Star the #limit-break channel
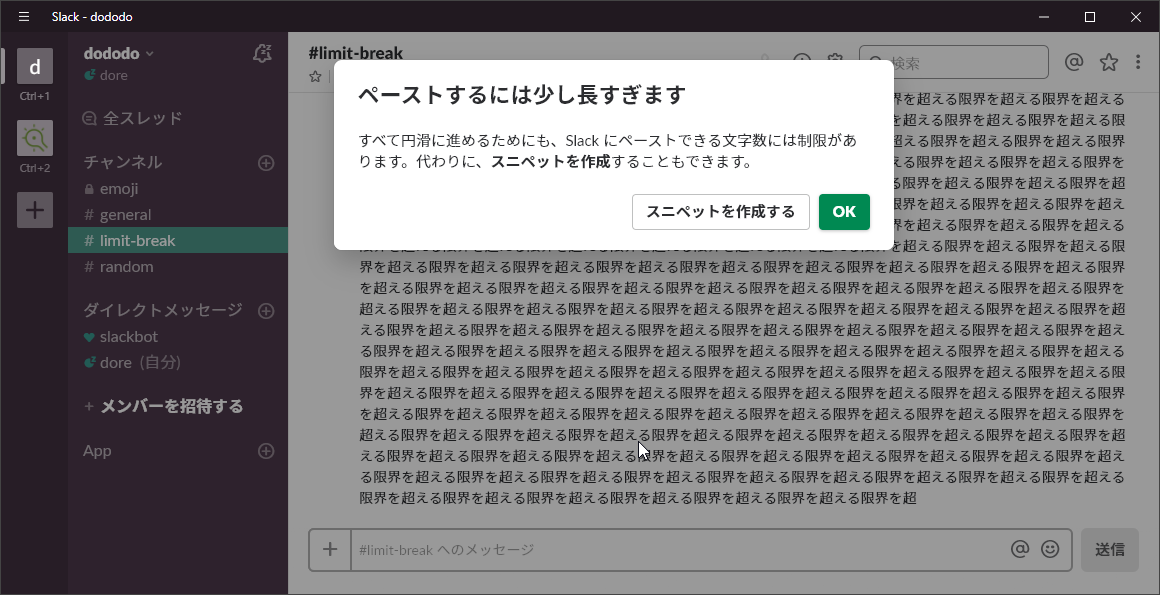This screenshot has width=1160, height=595. (316, 77)
